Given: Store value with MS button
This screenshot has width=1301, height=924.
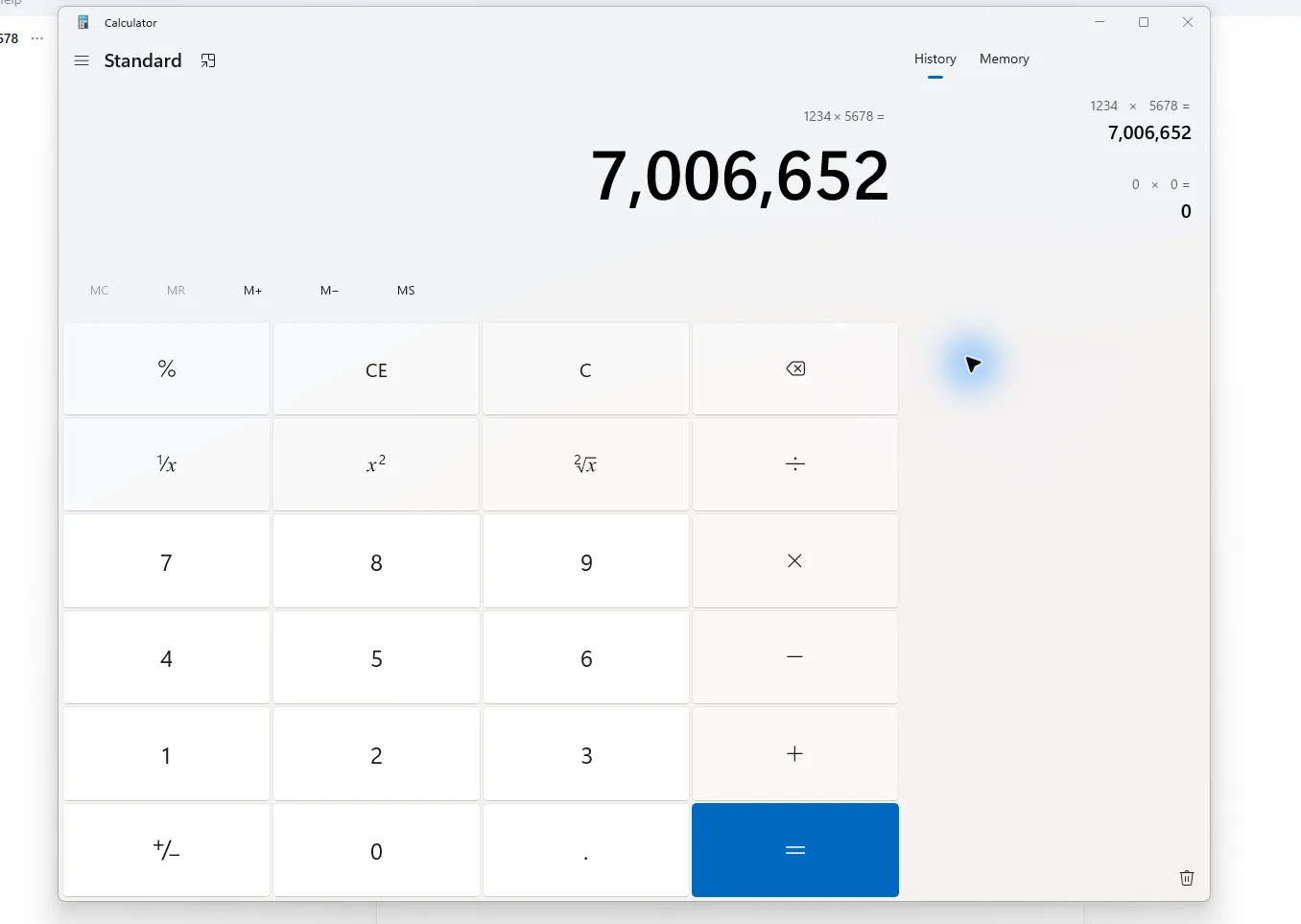Looking at the screenshot, I should click(407, 290).
